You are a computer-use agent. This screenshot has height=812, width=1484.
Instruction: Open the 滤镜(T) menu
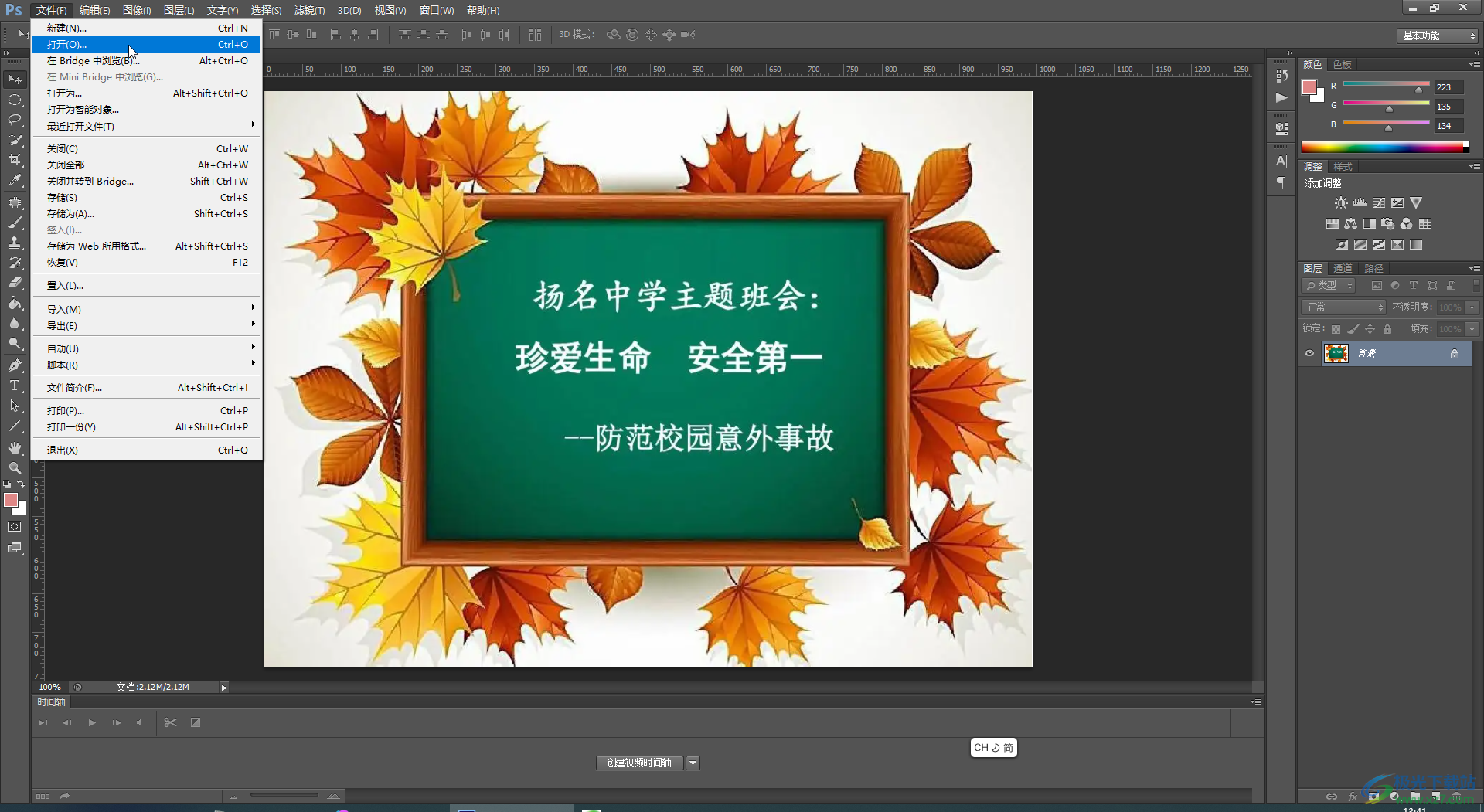(x=309, y=10)
